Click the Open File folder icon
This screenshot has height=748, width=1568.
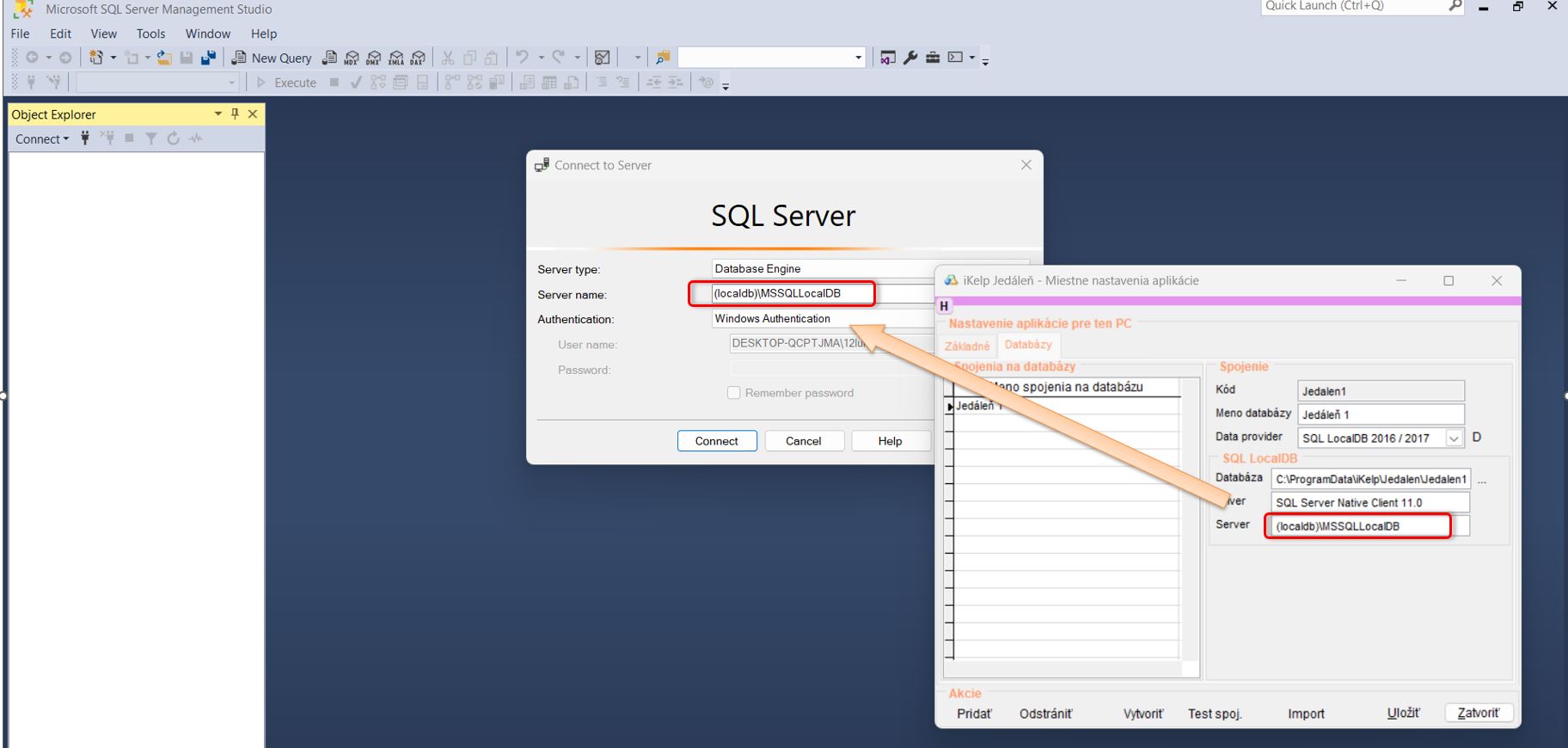point(164,58)
